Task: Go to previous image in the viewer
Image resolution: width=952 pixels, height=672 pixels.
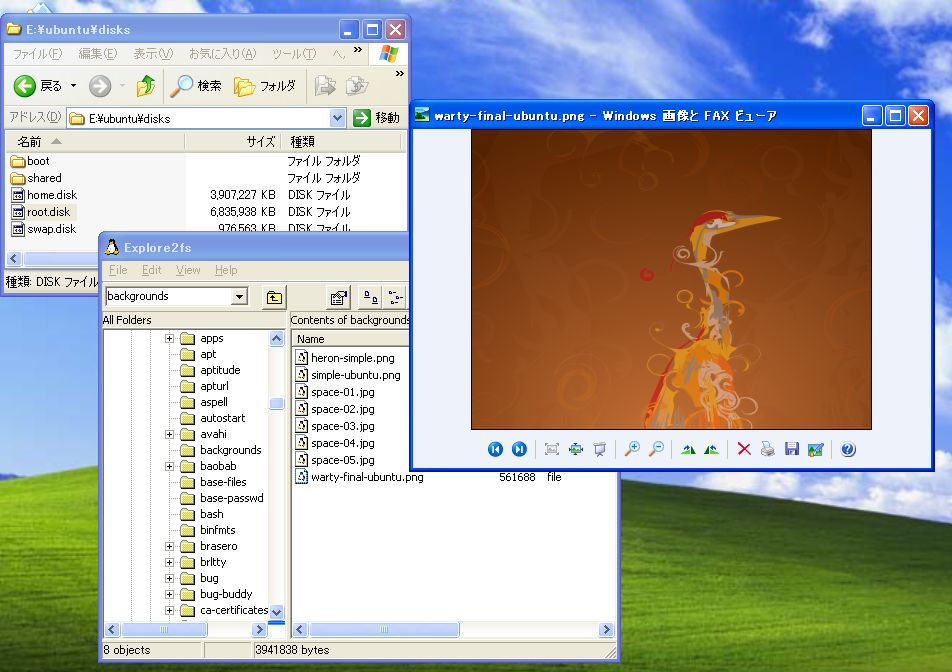Action: pyautogui.click(x=495, y=449)
